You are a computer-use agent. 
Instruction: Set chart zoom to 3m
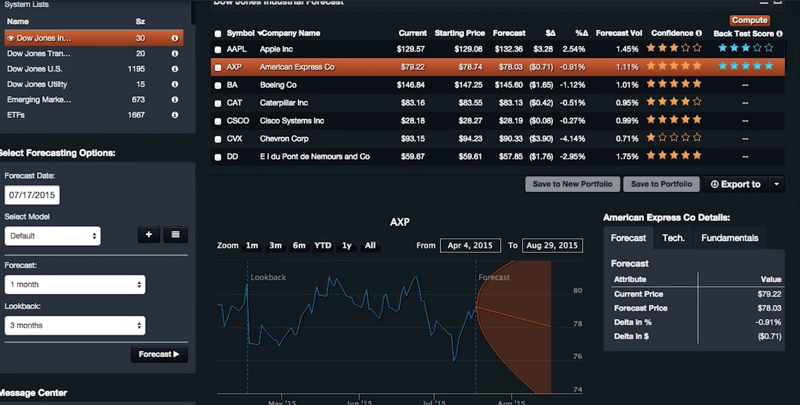(276, 245)
